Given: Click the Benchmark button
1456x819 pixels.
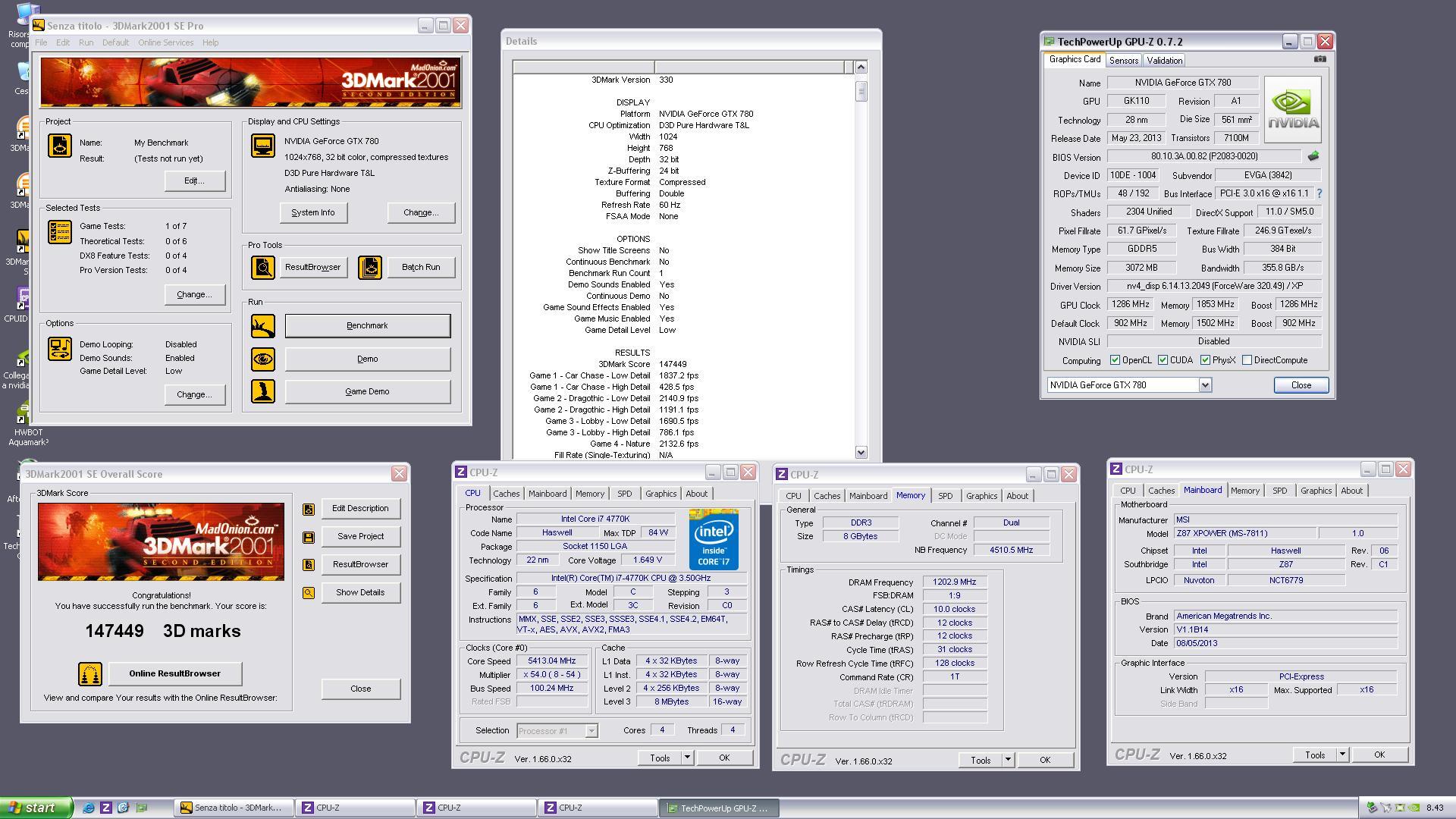Looking at the screenshot, I should tap(367, 326).
